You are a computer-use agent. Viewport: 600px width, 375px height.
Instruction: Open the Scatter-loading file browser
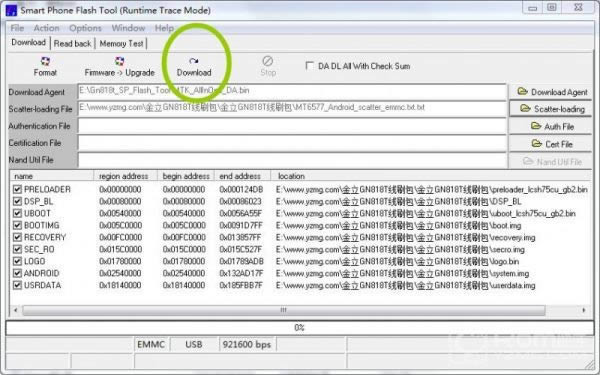point(550,109)
